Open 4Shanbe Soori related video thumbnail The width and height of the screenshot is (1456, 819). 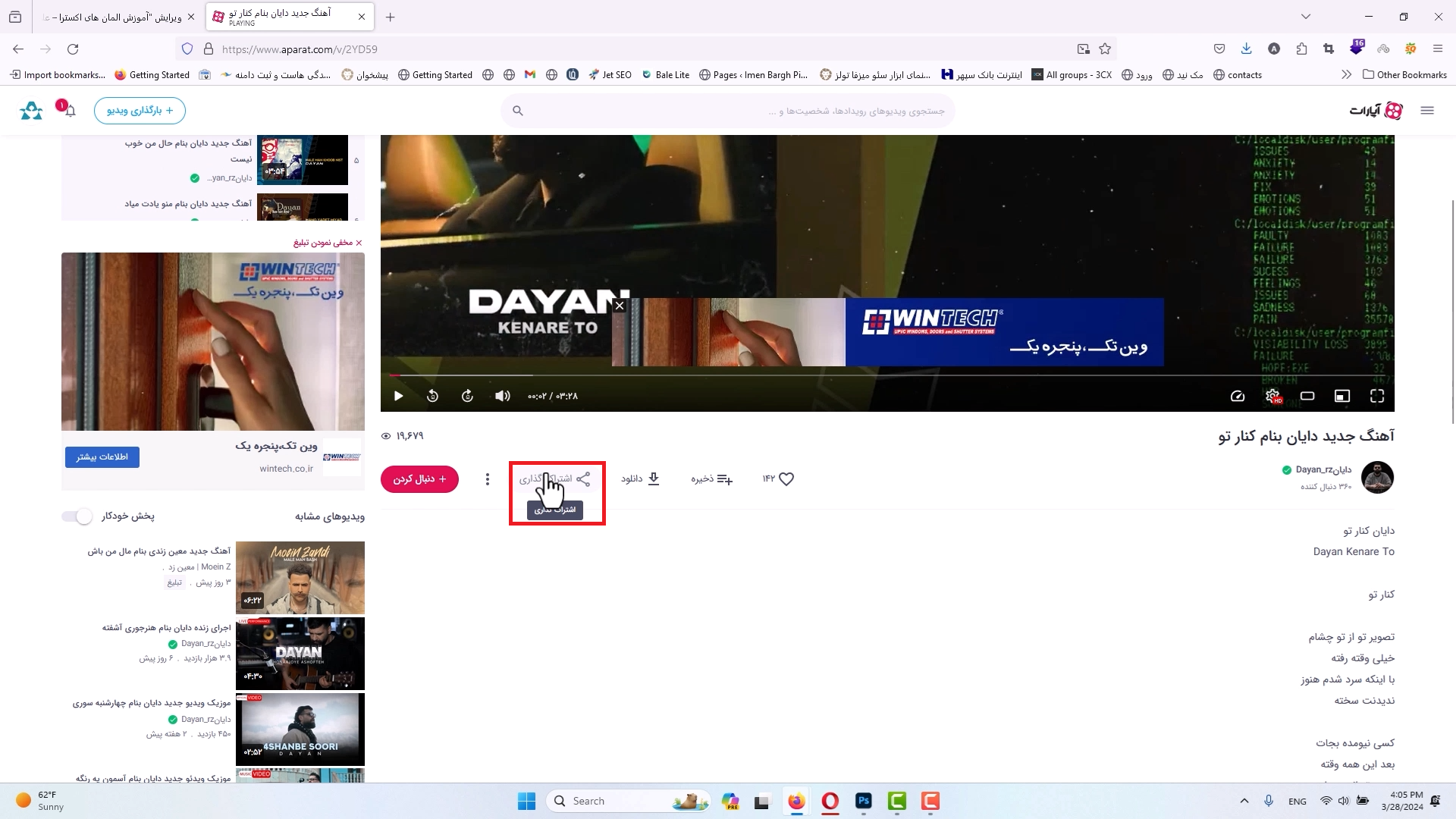pyautogui.click(x=300, y=730)
